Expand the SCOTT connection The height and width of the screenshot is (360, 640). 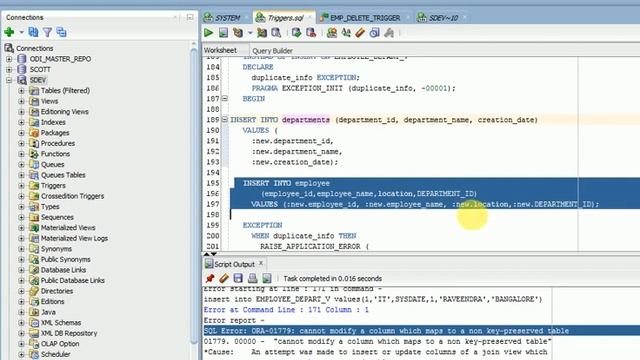(x=9, y=69)
